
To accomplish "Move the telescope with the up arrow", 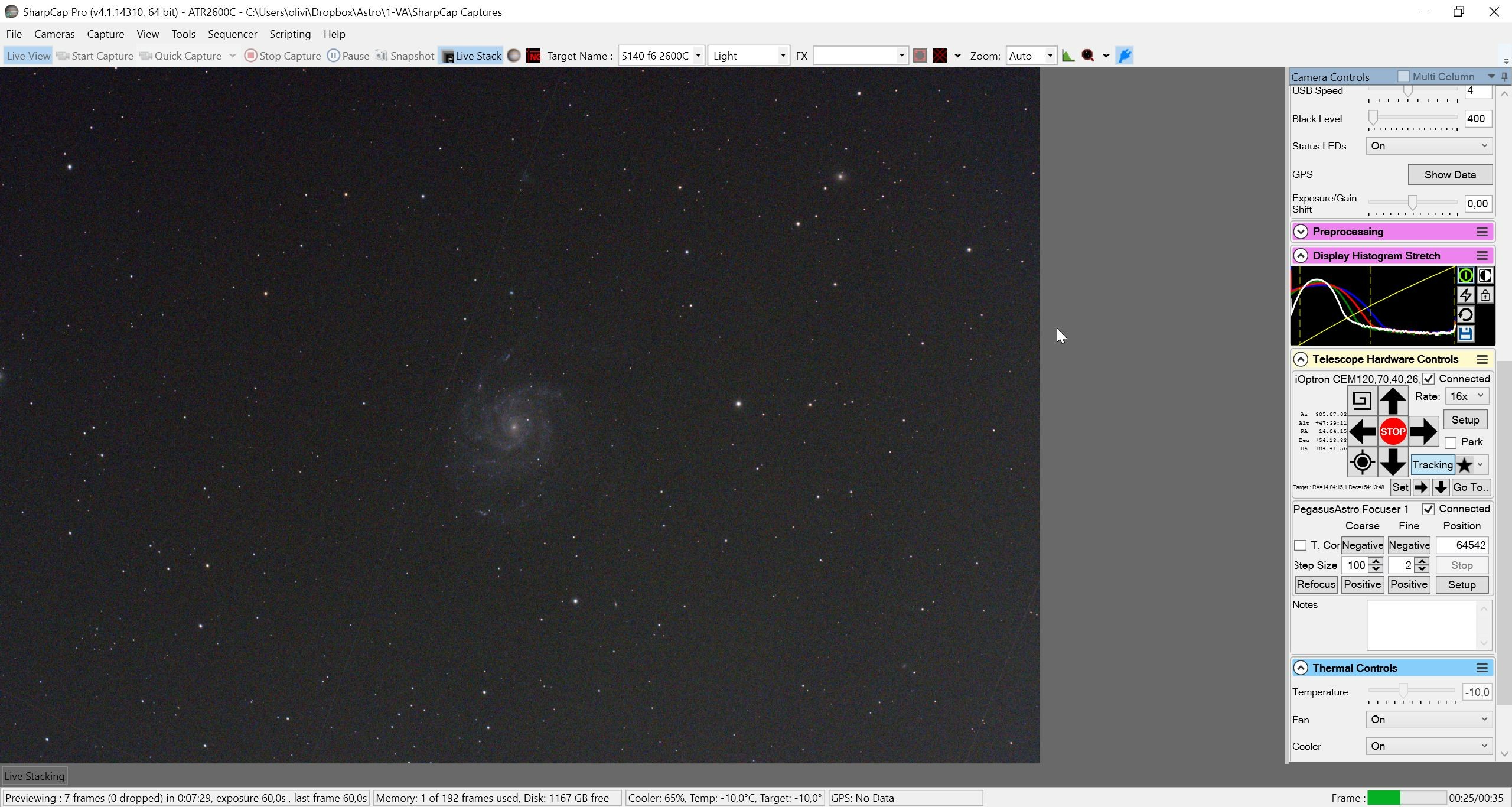I will point(1393,401).
